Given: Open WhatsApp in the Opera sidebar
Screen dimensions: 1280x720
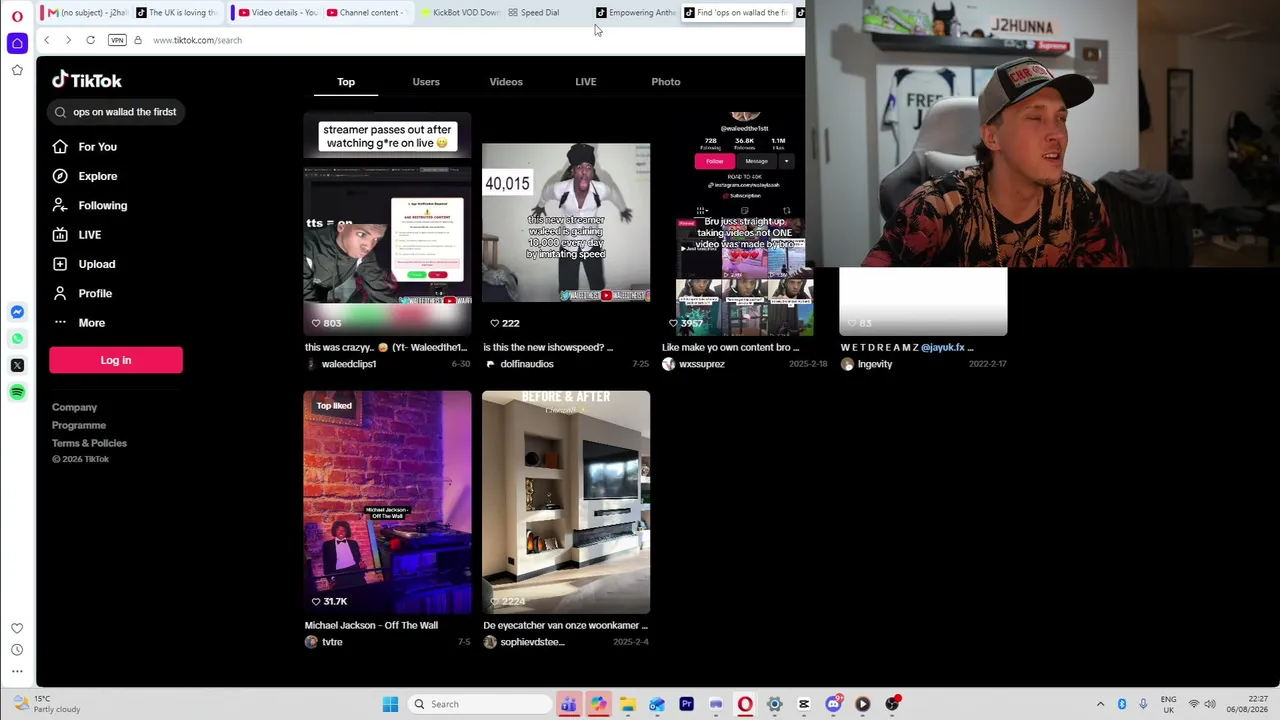Looking at the screenshot, I should tap(17, 339).
